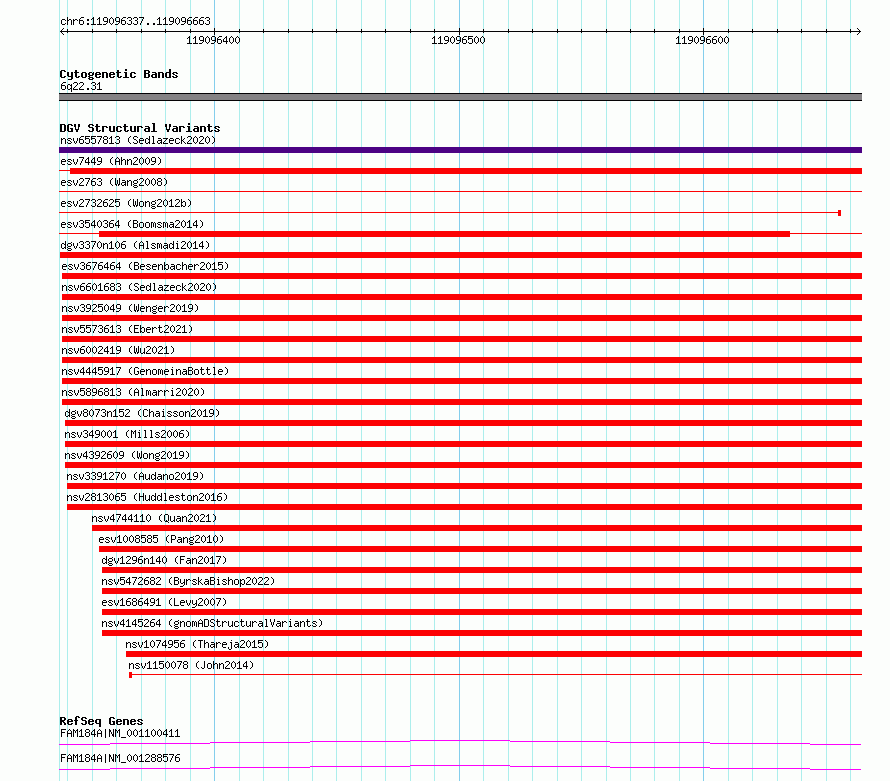Open the nsv4392609 (Wong2019) variant
Viewport: 890px width, 781px height.
127,455
